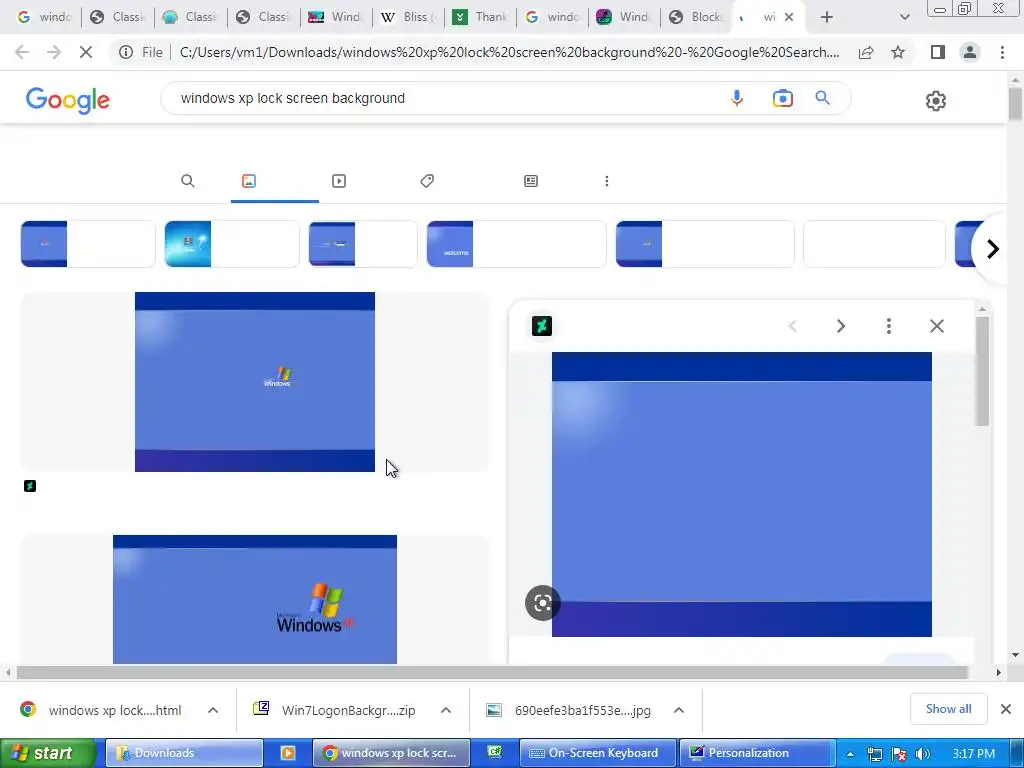Click the magnifier search button
The image size is (1024, 768).
(x=822, y=98)
